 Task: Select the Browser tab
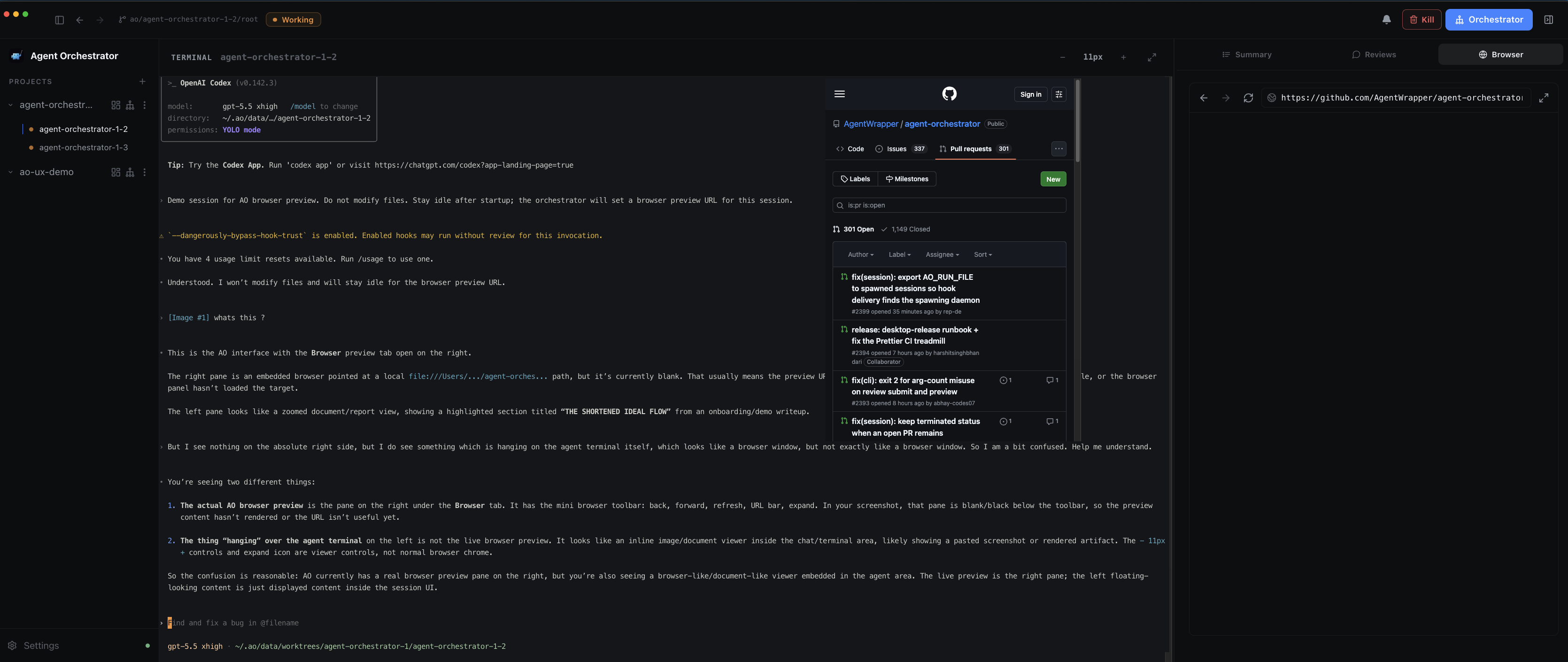1500,55
